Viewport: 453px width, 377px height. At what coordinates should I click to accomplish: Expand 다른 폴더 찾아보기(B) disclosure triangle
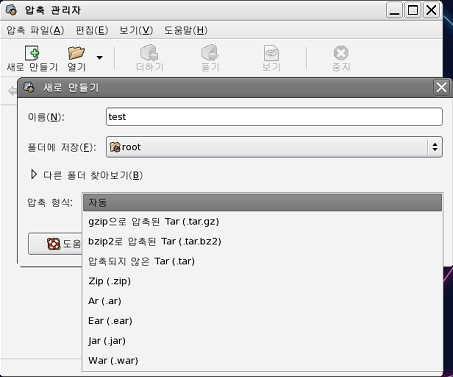[x=33, y=174]
